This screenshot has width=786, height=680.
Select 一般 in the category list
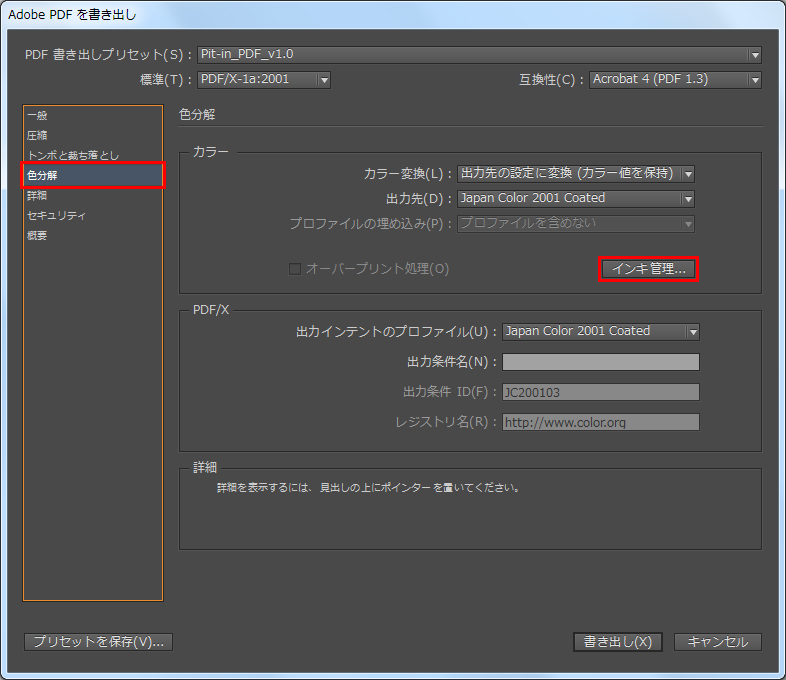(37, 116)
